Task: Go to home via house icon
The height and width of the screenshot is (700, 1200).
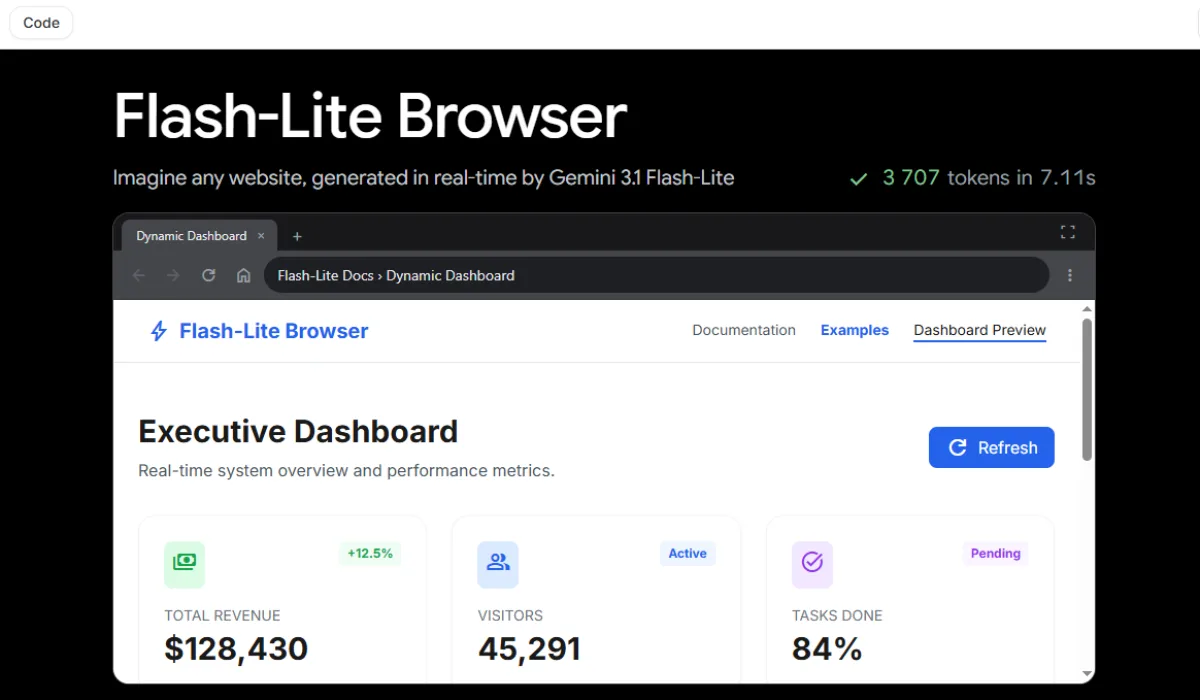Action: click(x=243, y=275)
